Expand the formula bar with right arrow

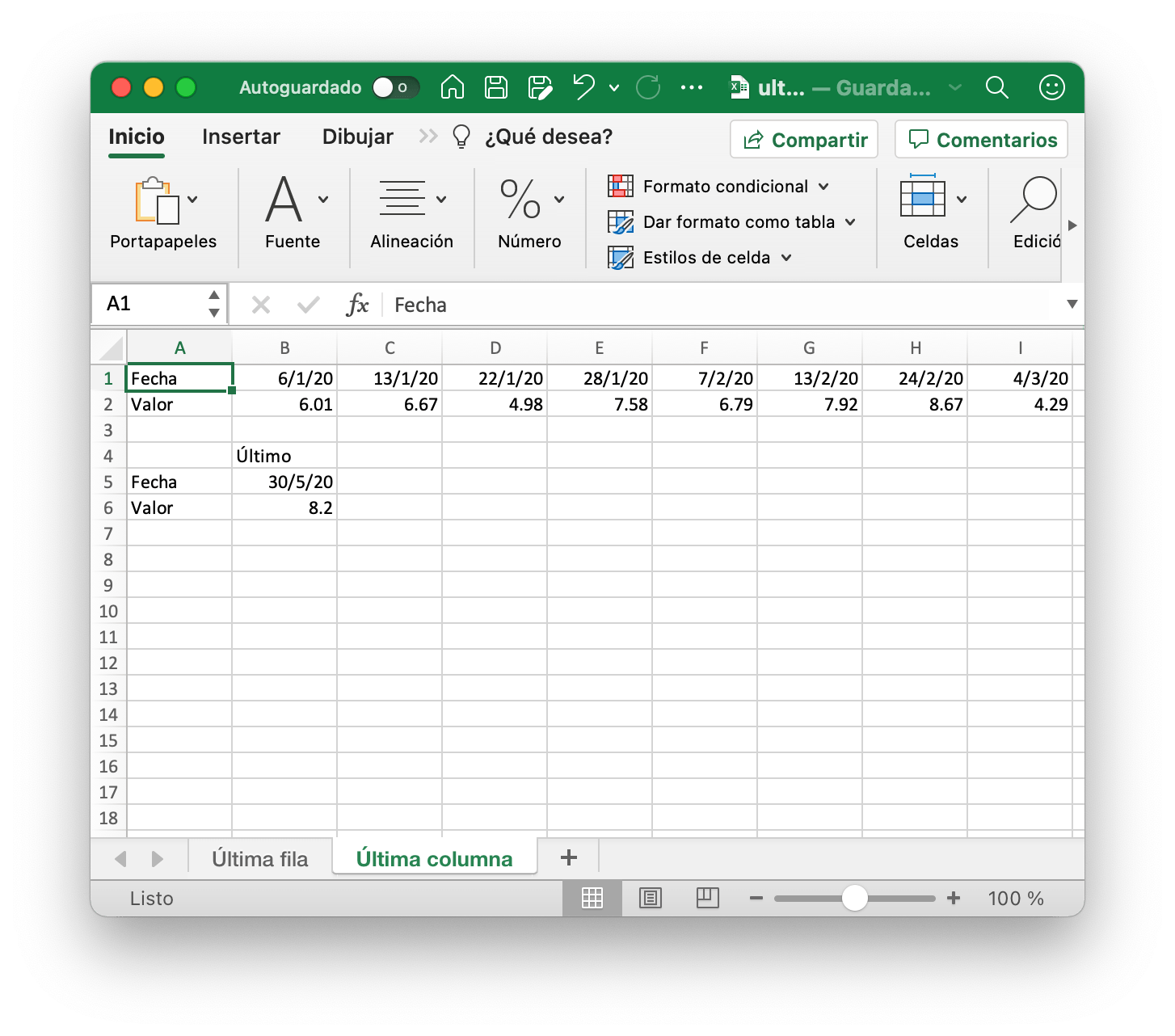coord(1072,305)
